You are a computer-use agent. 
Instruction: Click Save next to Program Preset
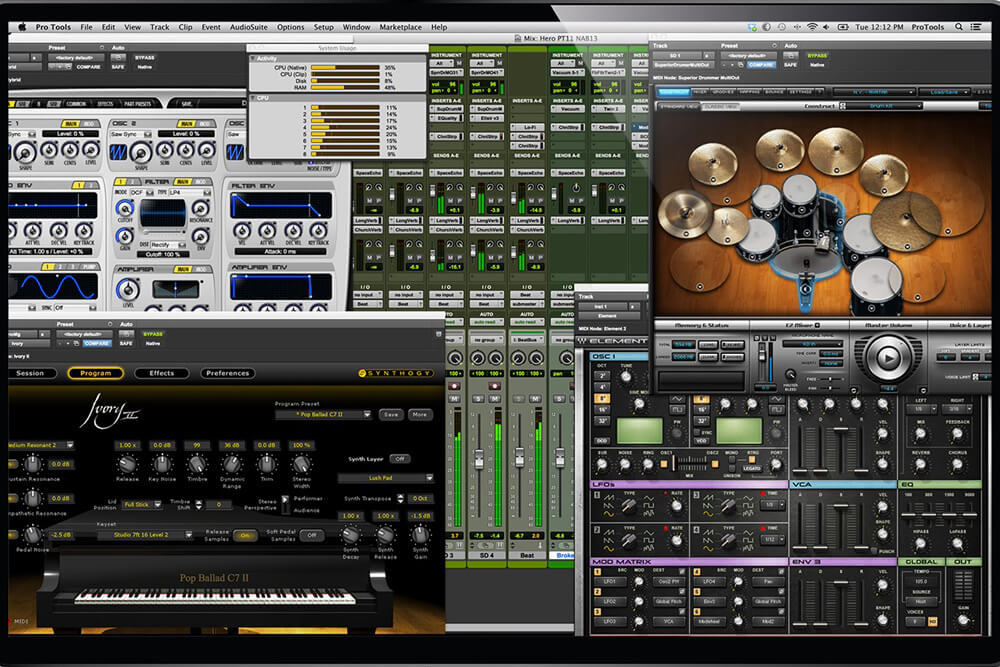click(x=391, y=414)
